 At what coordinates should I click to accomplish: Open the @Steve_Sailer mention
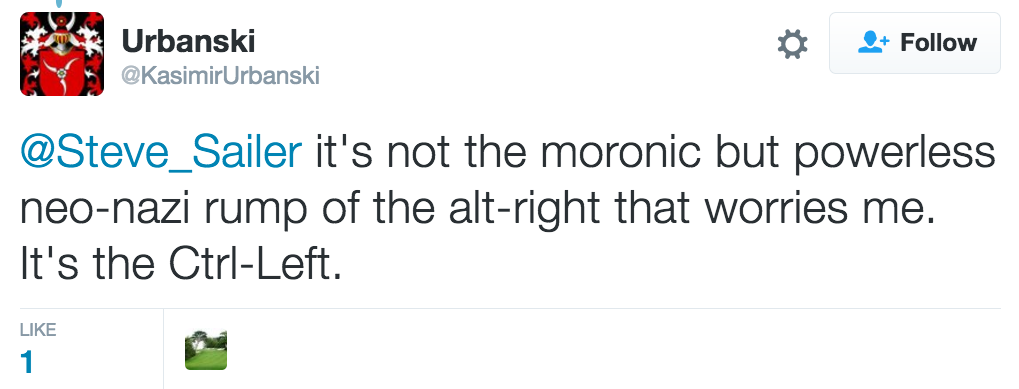coord(161,153)
